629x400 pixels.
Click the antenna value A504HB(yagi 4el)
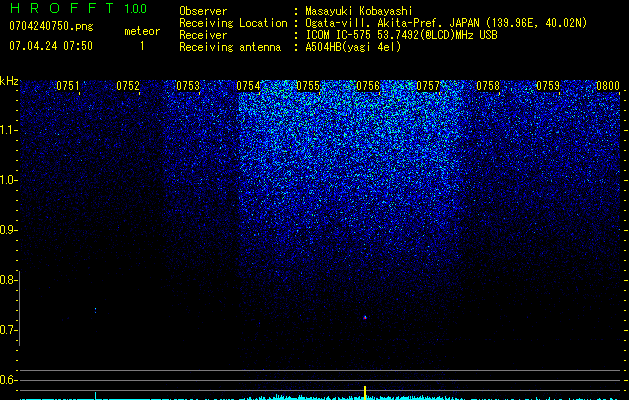click(353, 47)
